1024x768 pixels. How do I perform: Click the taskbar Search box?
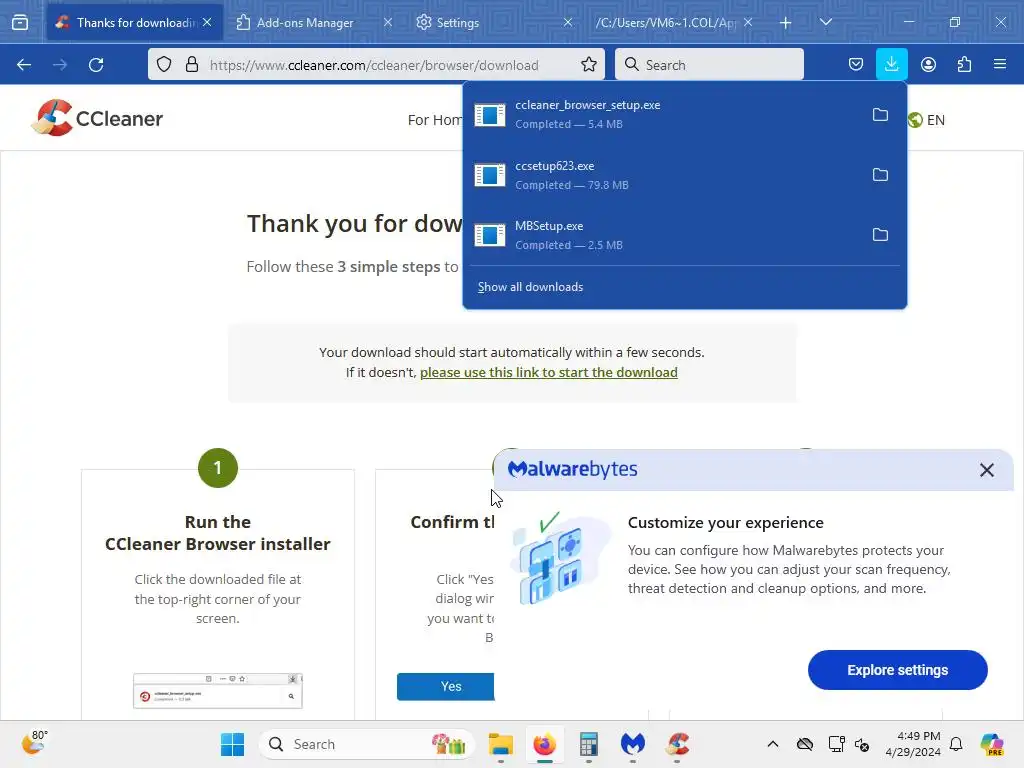click(x=366, y=744)
